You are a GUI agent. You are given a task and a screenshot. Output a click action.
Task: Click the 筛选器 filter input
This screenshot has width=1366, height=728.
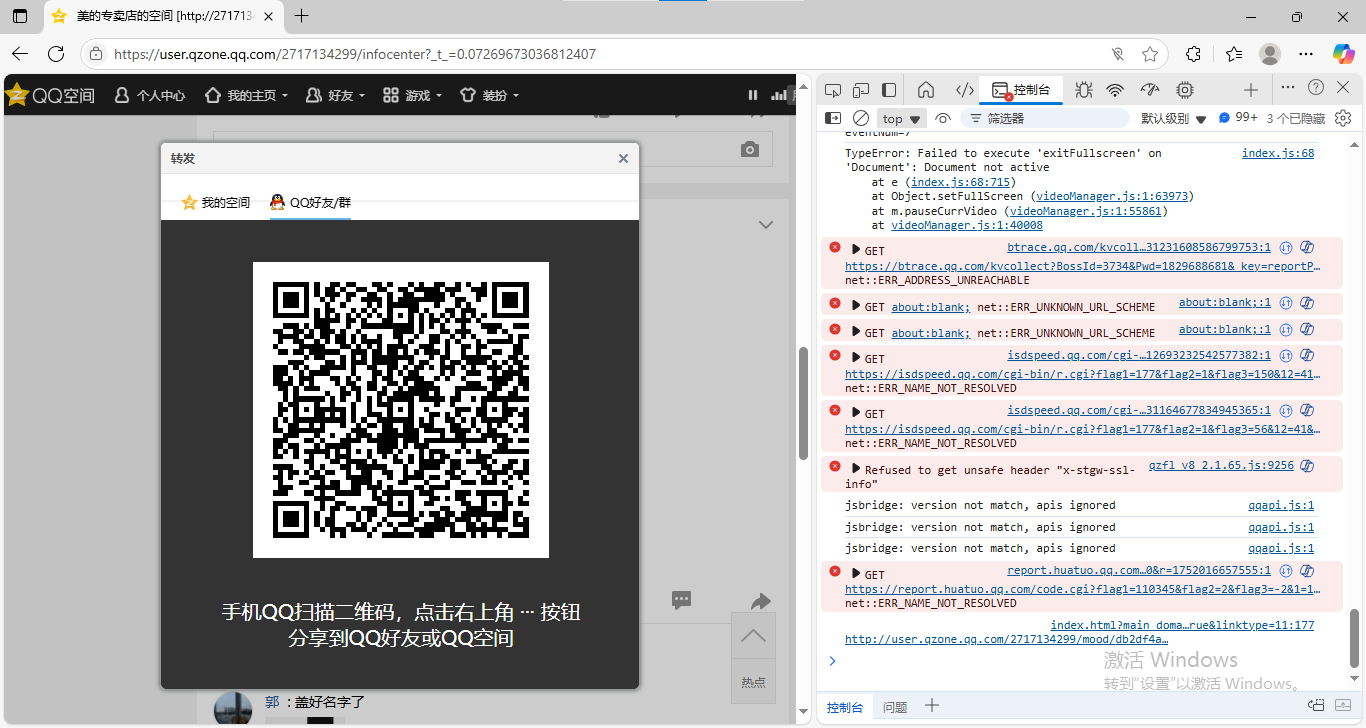coord(1045,118)
